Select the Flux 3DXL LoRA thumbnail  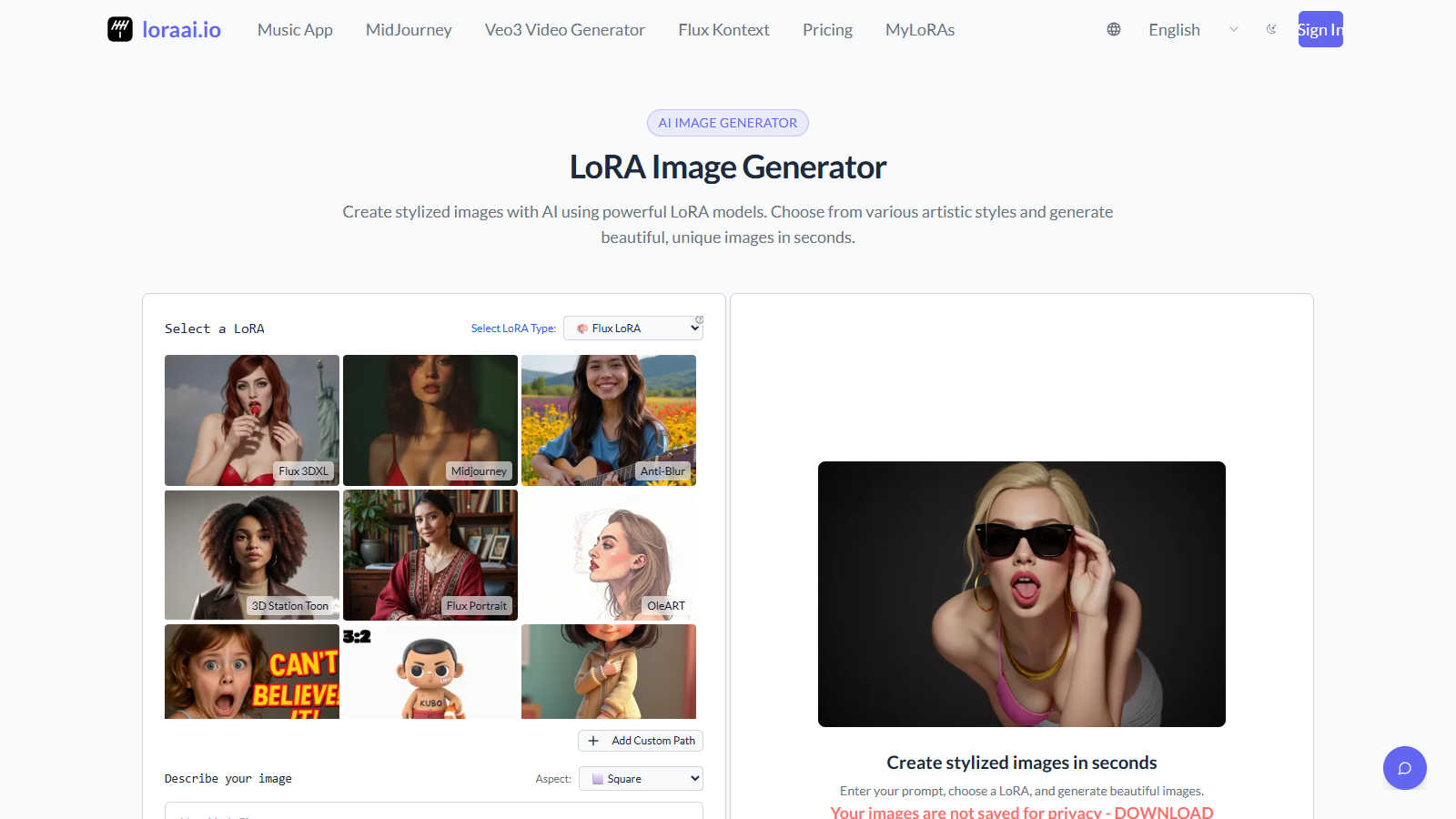click(x=252, y=420)
